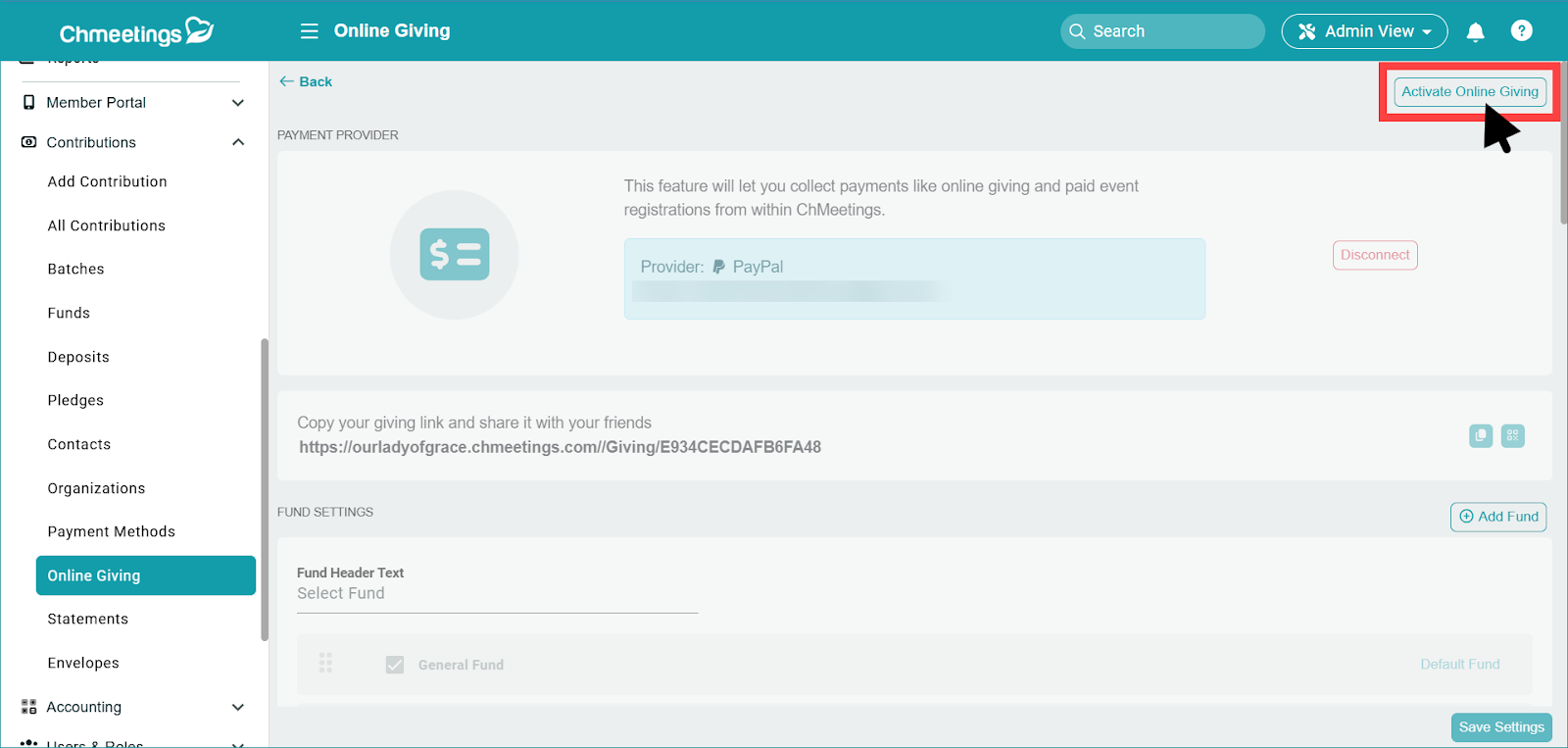
Task: Go to All Contributions page
Action: point(107,225)
